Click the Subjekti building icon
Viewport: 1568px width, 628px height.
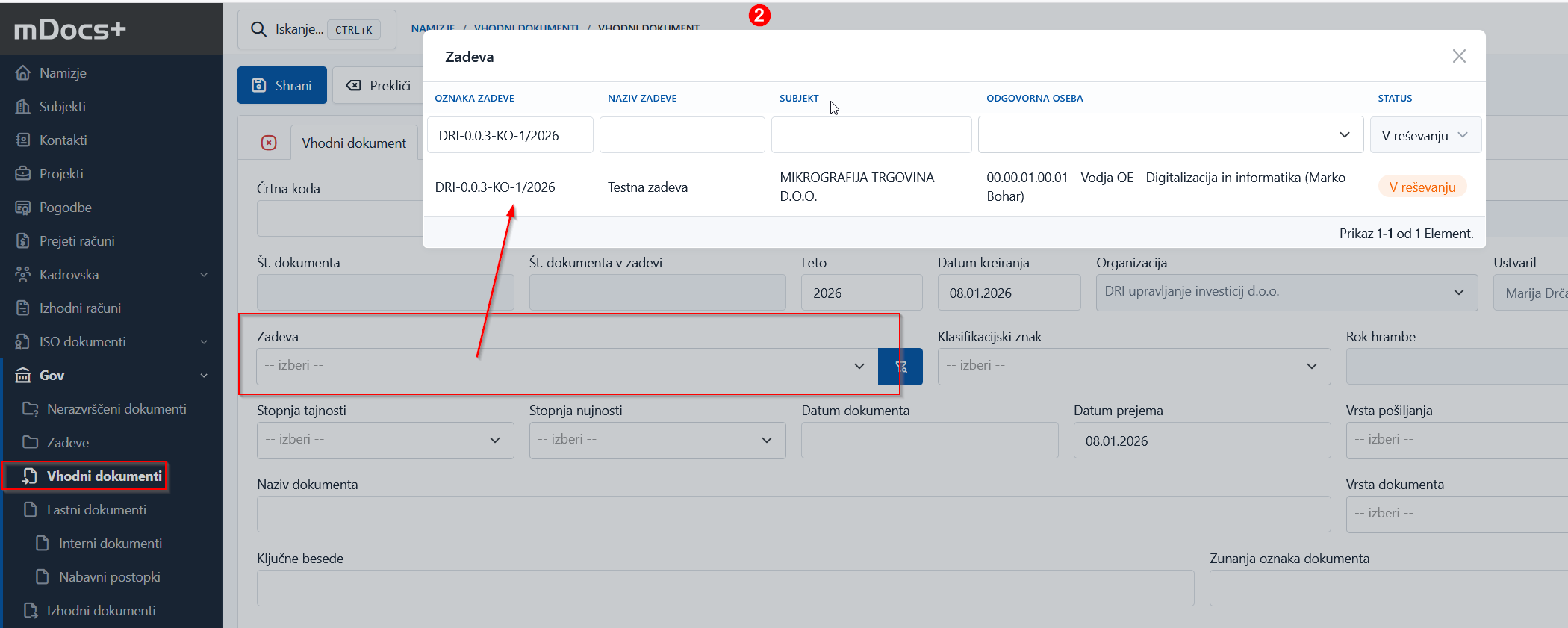[23, 107]
